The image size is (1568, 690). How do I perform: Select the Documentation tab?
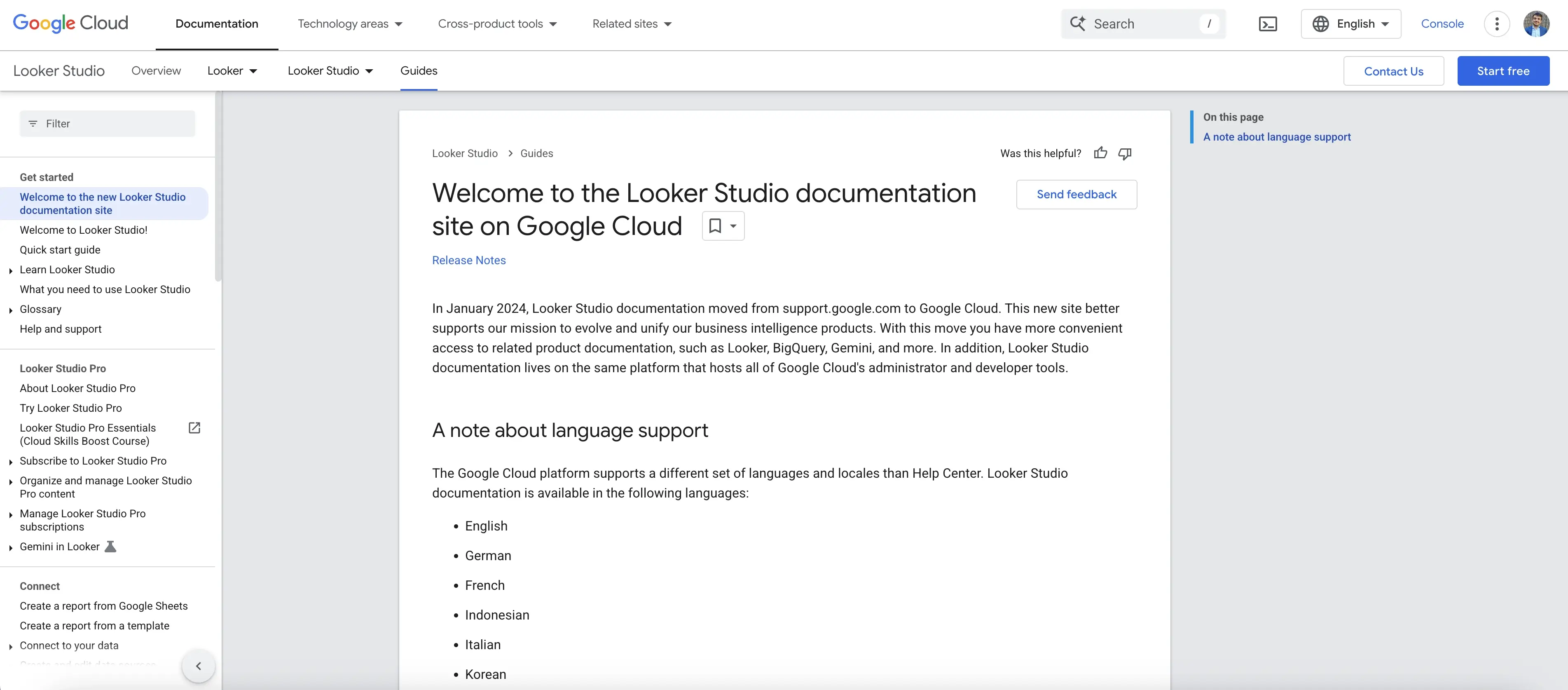[217, 24]
